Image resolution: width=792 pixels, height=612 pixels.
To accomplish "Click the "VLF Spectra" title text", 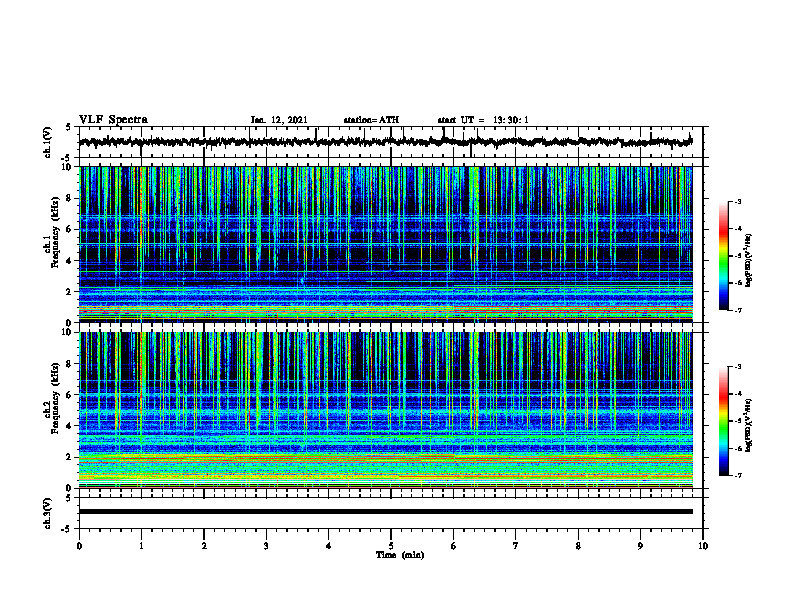I will pyautogui.click(x=113, y=120).
